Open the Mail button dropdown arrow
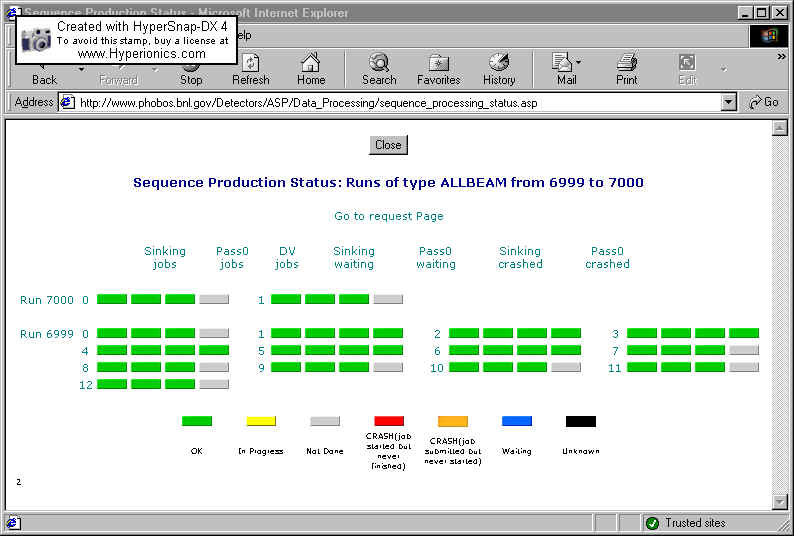Screen dimensions: 794x536 coord(579,61)
